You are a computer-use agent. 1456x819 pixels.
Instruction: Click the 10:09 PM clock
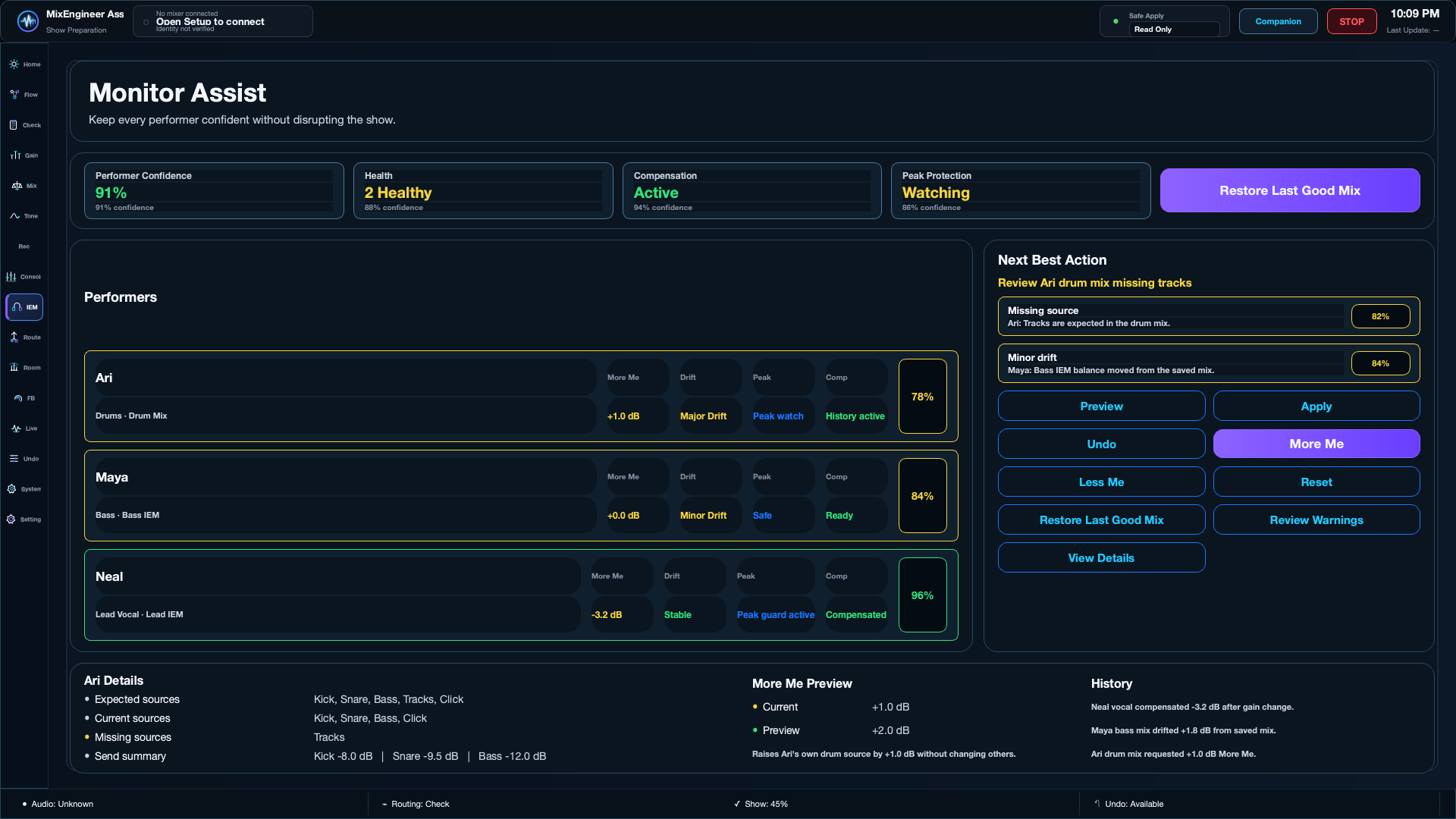(1414, 14)
